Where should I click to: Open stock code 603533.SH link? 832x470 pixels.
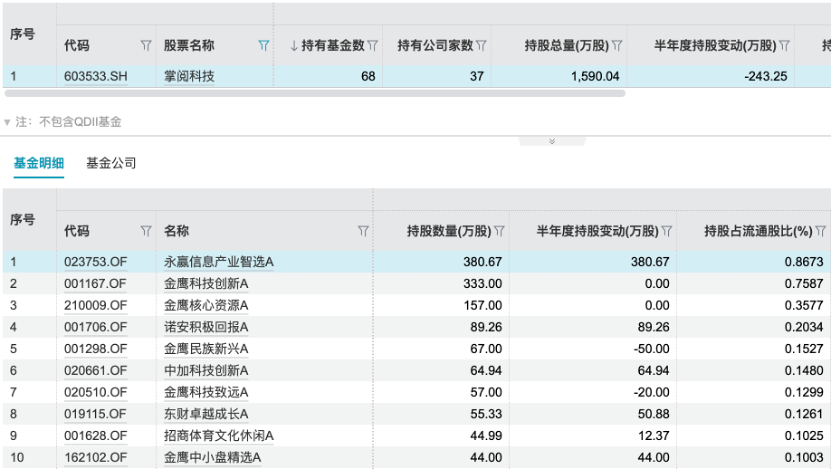pyautogui.click(x=96, y=76)
